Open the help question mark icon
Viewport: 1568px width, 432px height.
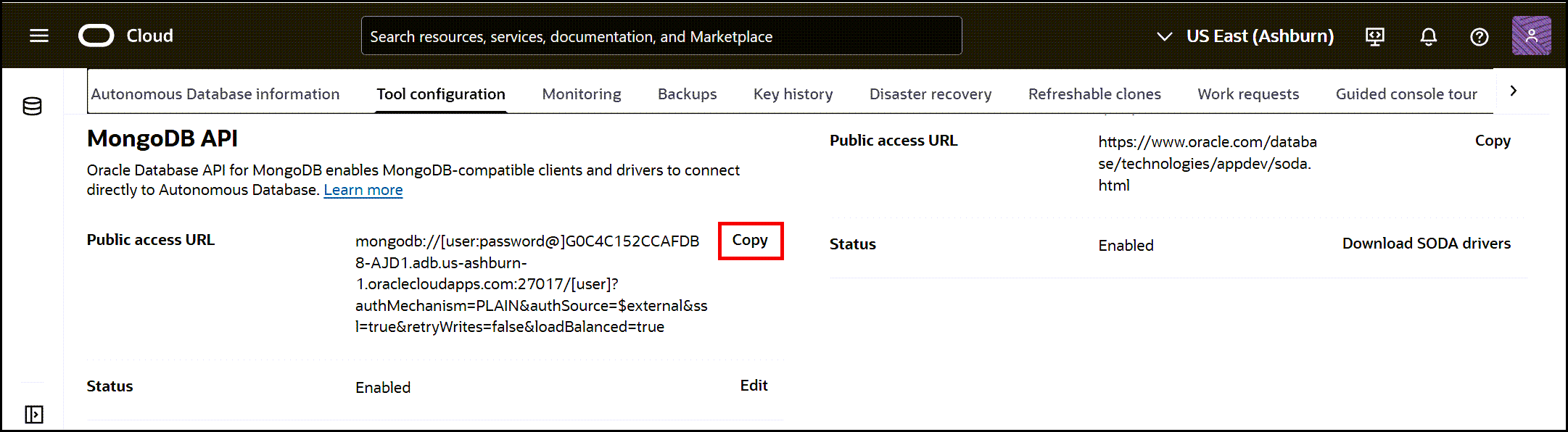(x=1480, y=36)
